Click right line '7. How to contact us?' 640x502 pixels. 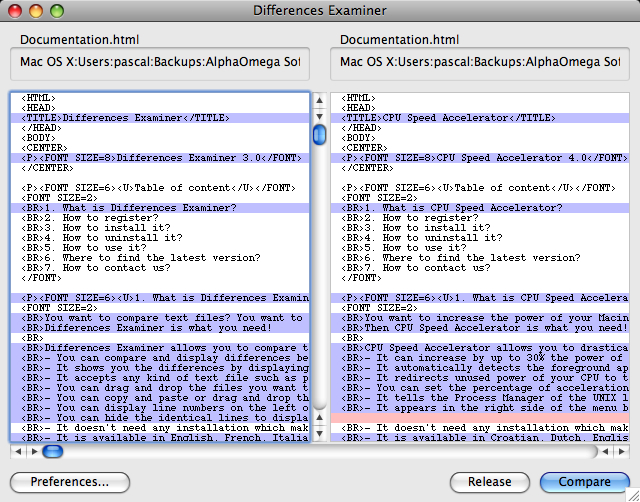tap(480, 268)
